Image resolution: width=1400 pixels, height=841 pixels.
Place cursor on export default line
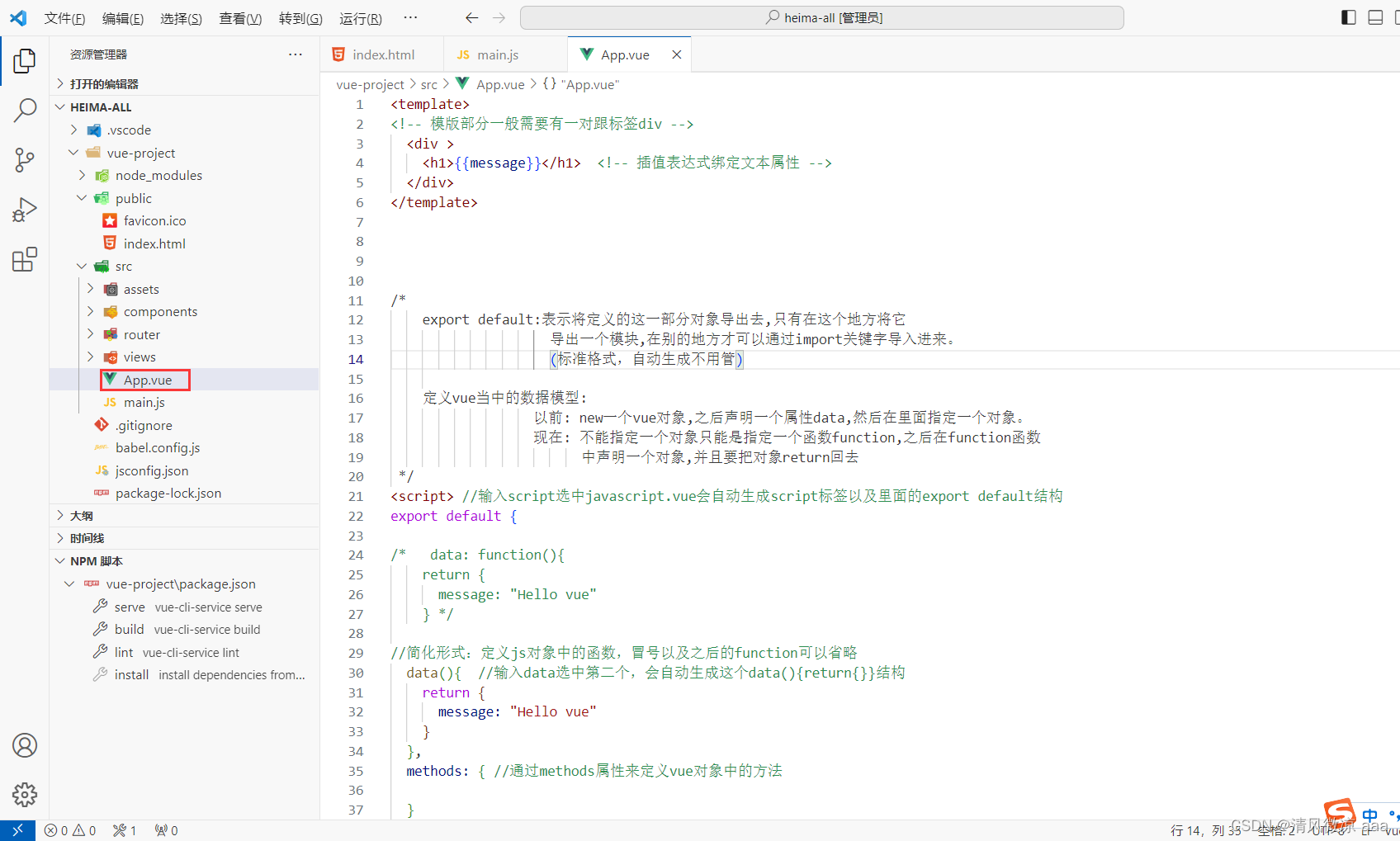pos(453,516)
